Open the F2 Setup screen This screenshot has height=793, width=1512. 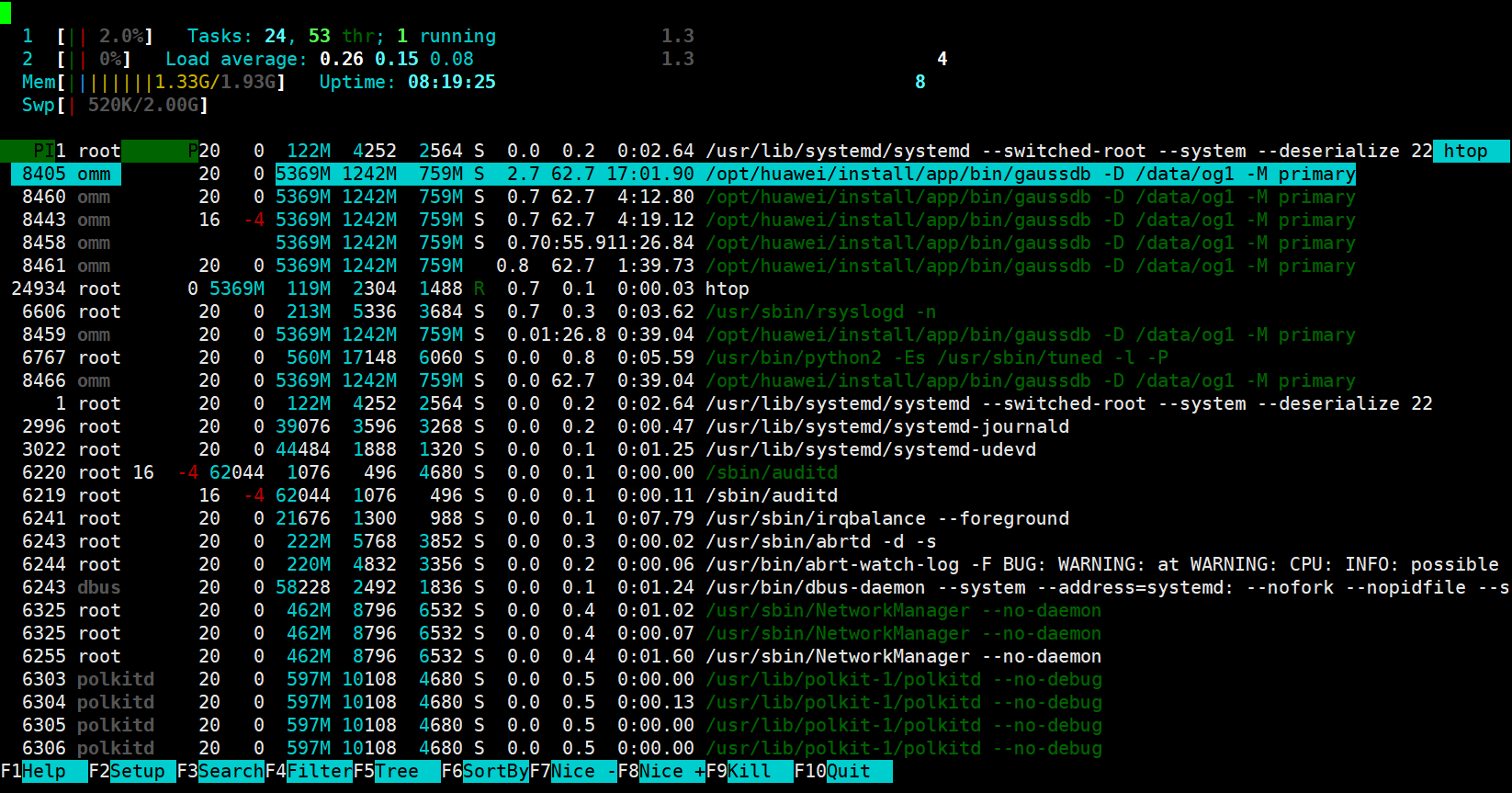(x=132, y=771)
